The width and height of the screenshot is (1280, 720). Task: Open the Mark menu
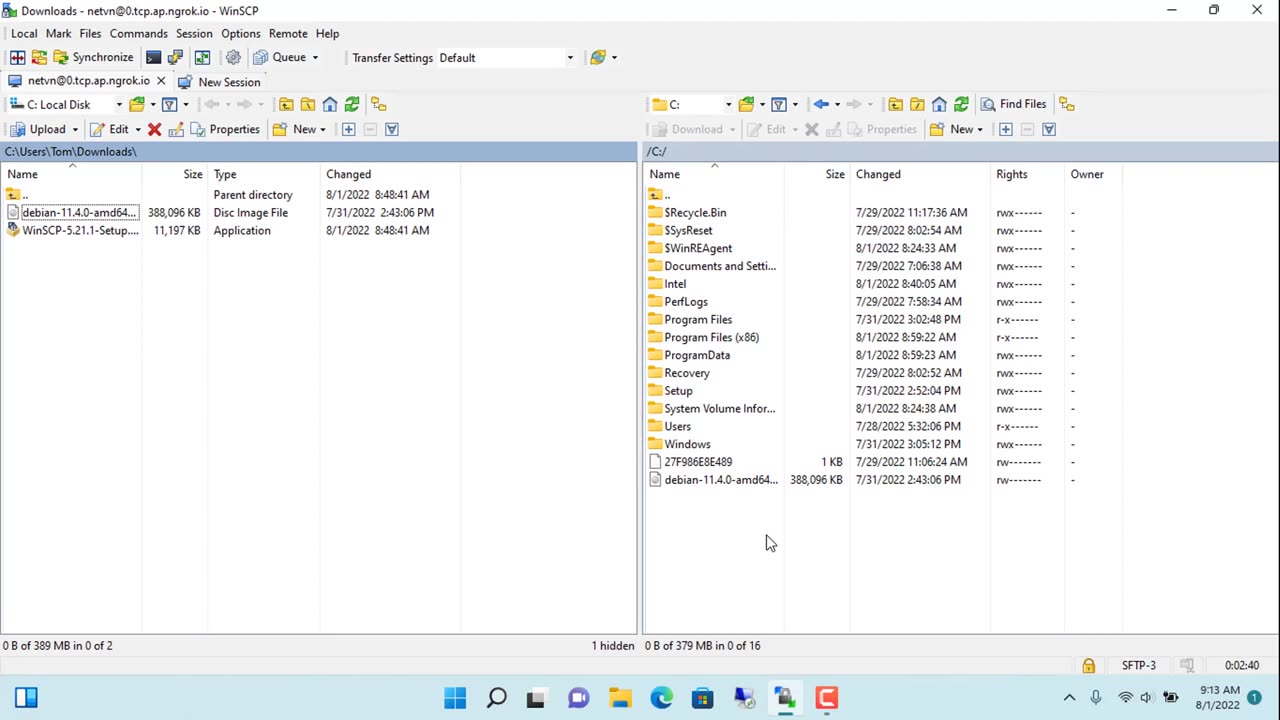58,33
